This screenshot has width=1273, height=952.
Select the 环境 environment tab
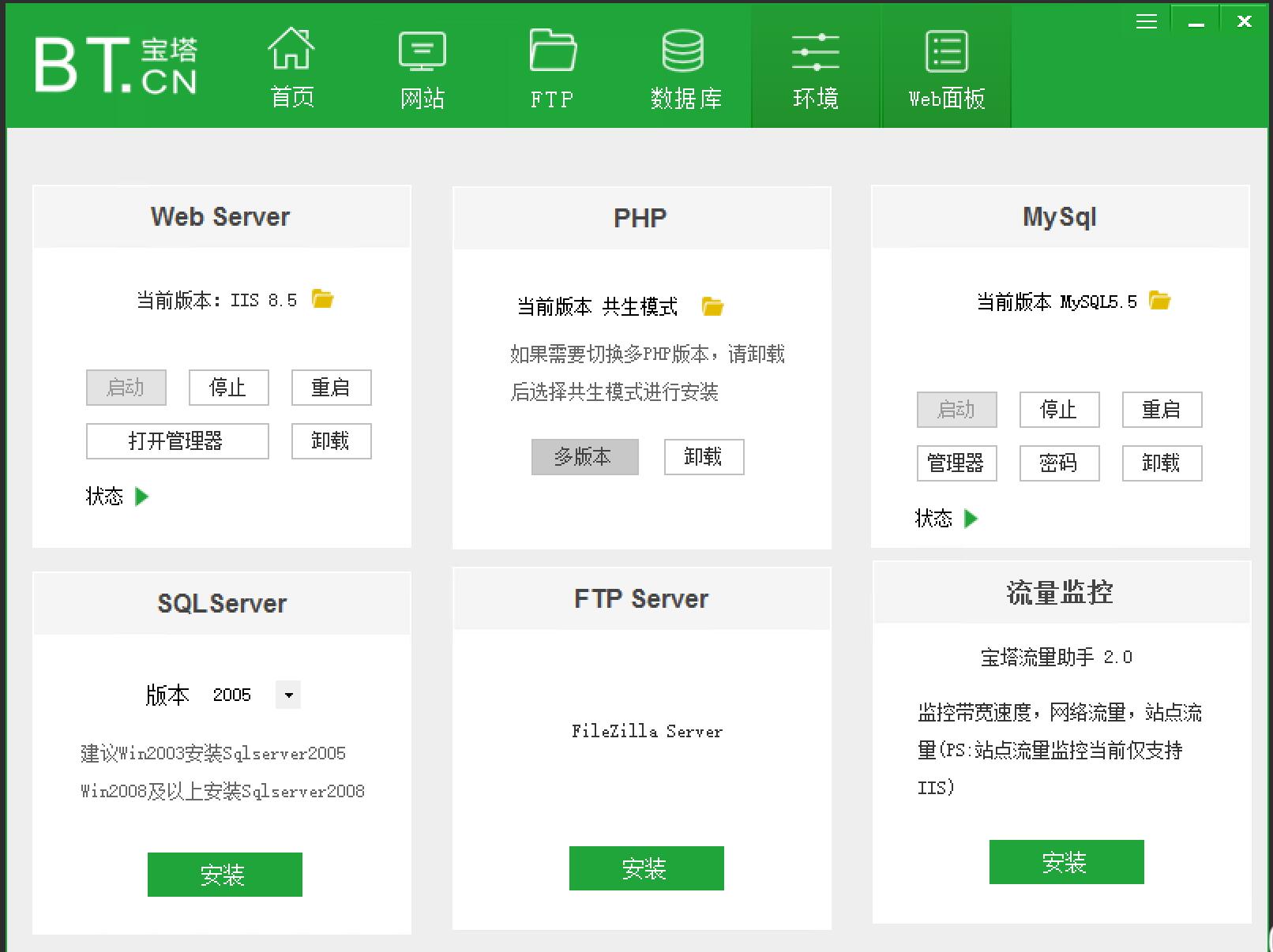point(816,66)
